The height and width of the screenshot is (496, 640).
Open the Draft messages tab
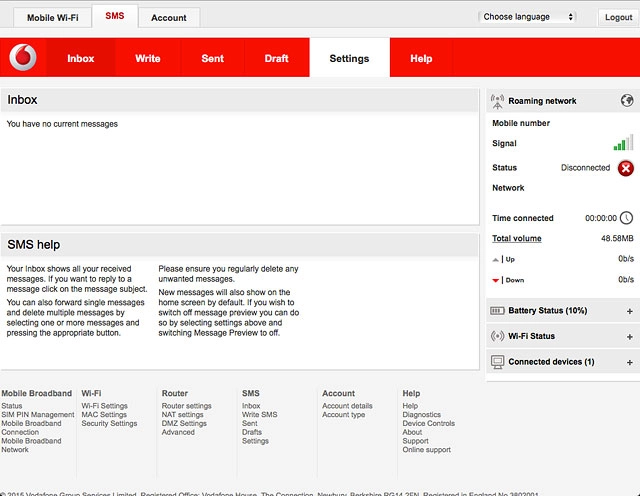(277, 58)
